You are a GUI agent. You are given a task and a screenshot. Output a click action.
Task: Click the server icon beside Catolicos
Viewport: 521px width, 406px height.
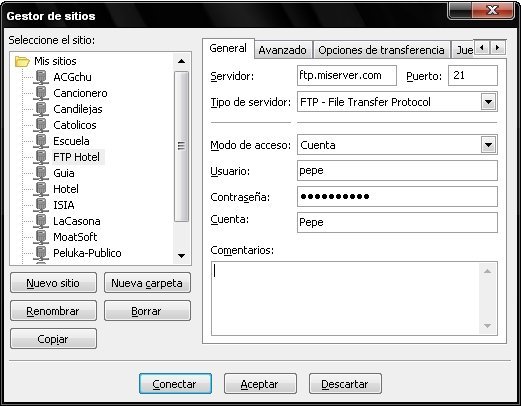point(41,125)
